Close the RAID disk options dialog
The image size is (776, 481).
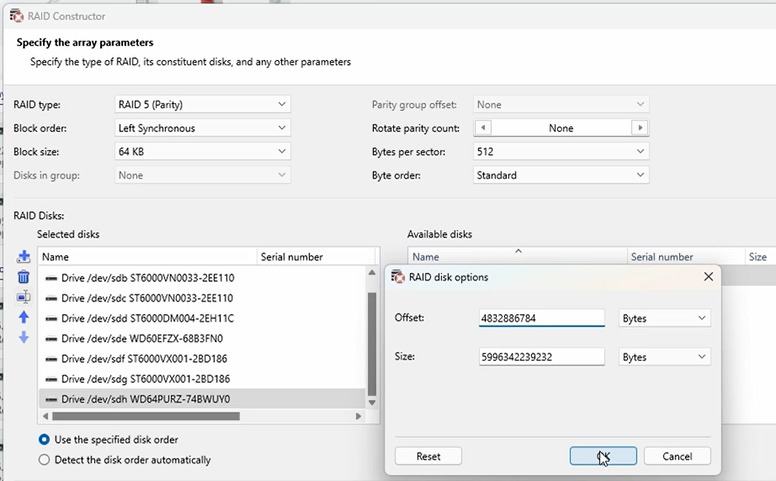(708, 277)
